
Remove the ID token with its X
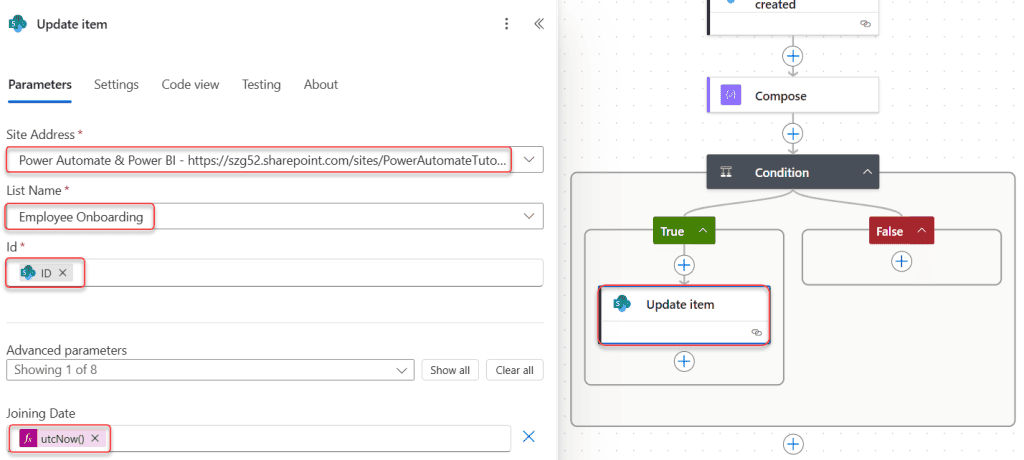tap(63, 273)
